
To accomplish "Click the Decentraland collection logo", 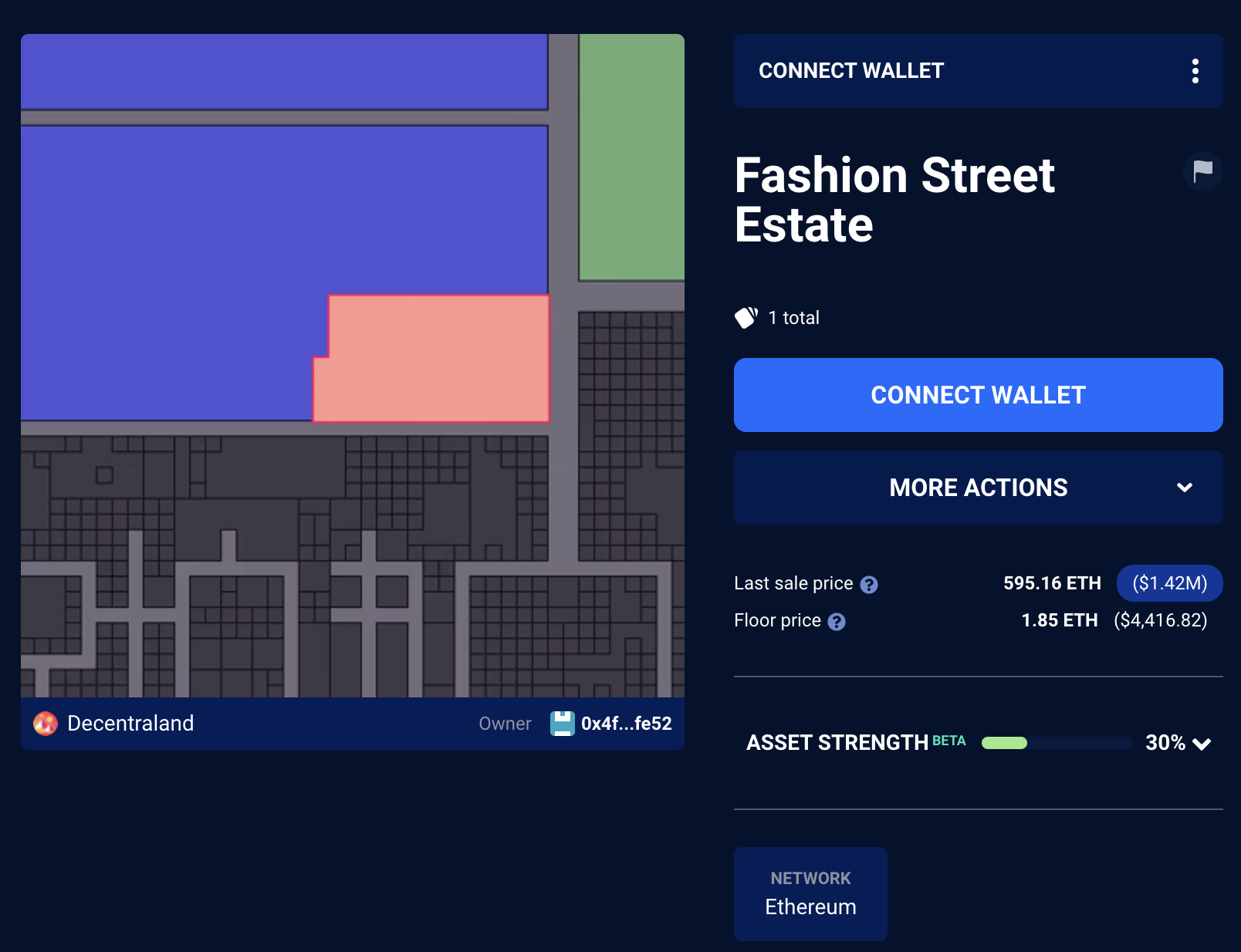I will pyautogui.click(x=46, y=724).
